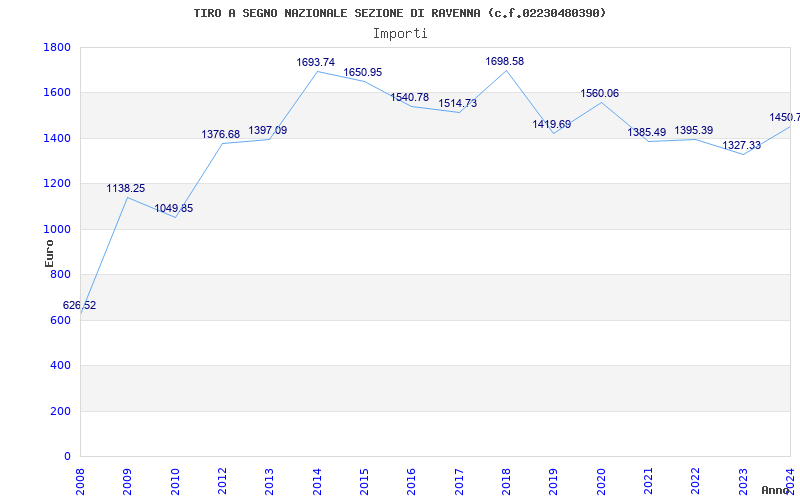Select data label 1376.68
800x500 pixels.
[x=220, y=134]
